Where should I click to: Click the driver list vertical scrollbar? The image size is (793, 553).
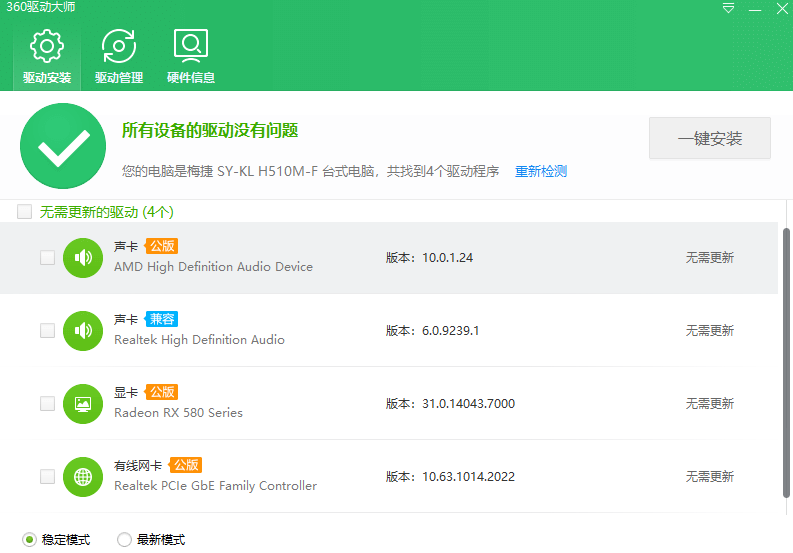786,363
